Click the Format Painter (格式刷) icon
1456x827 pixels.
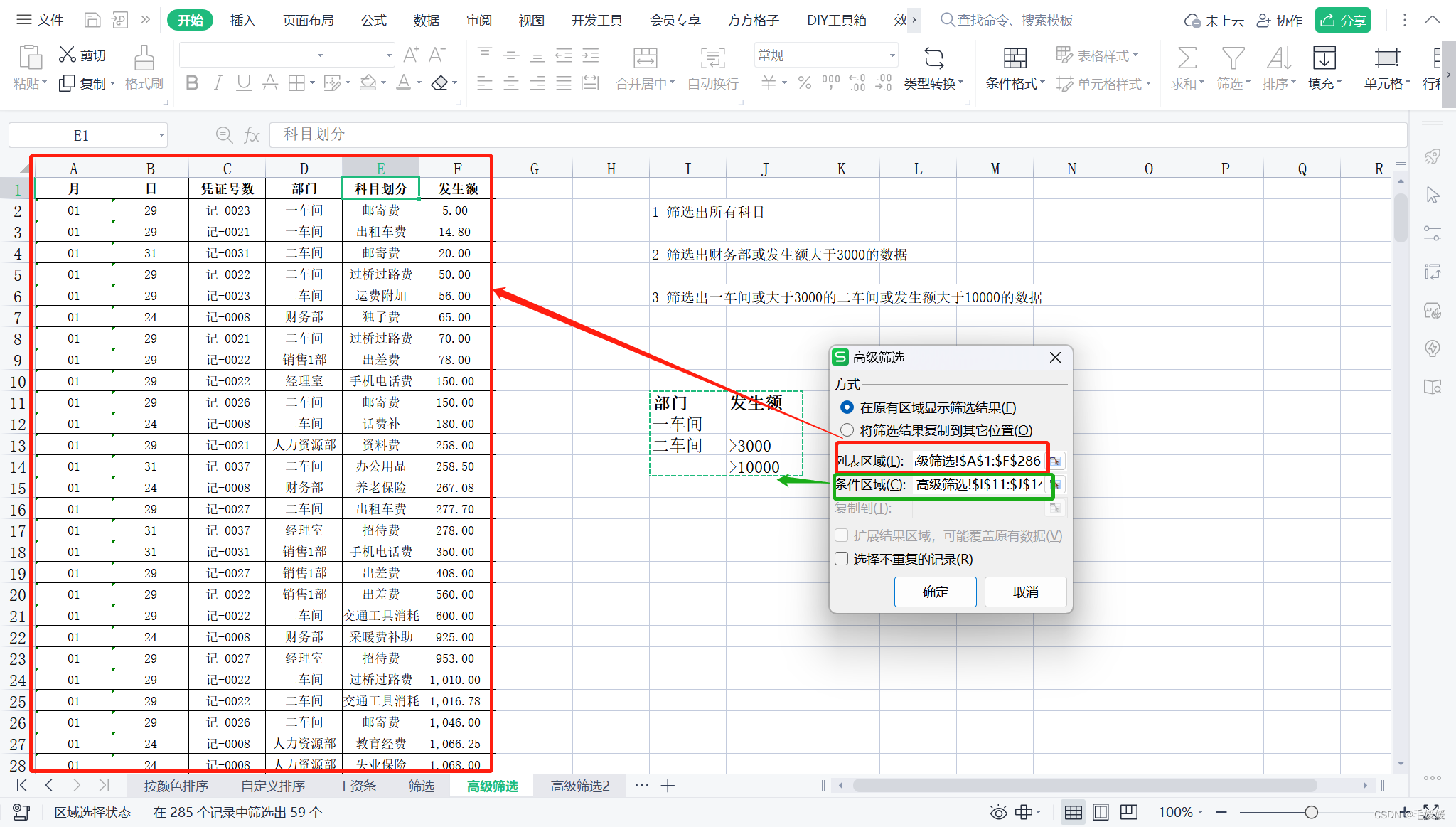tap(144, 58)
